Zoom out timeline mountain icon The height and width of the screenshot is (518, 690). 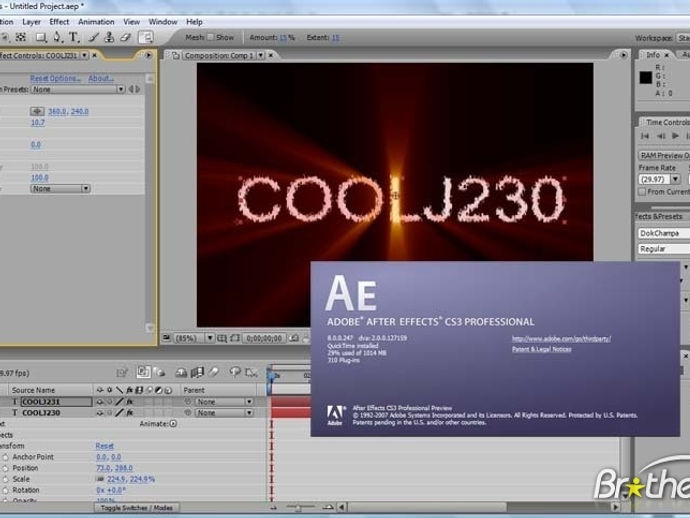click(x=273, y=508)
